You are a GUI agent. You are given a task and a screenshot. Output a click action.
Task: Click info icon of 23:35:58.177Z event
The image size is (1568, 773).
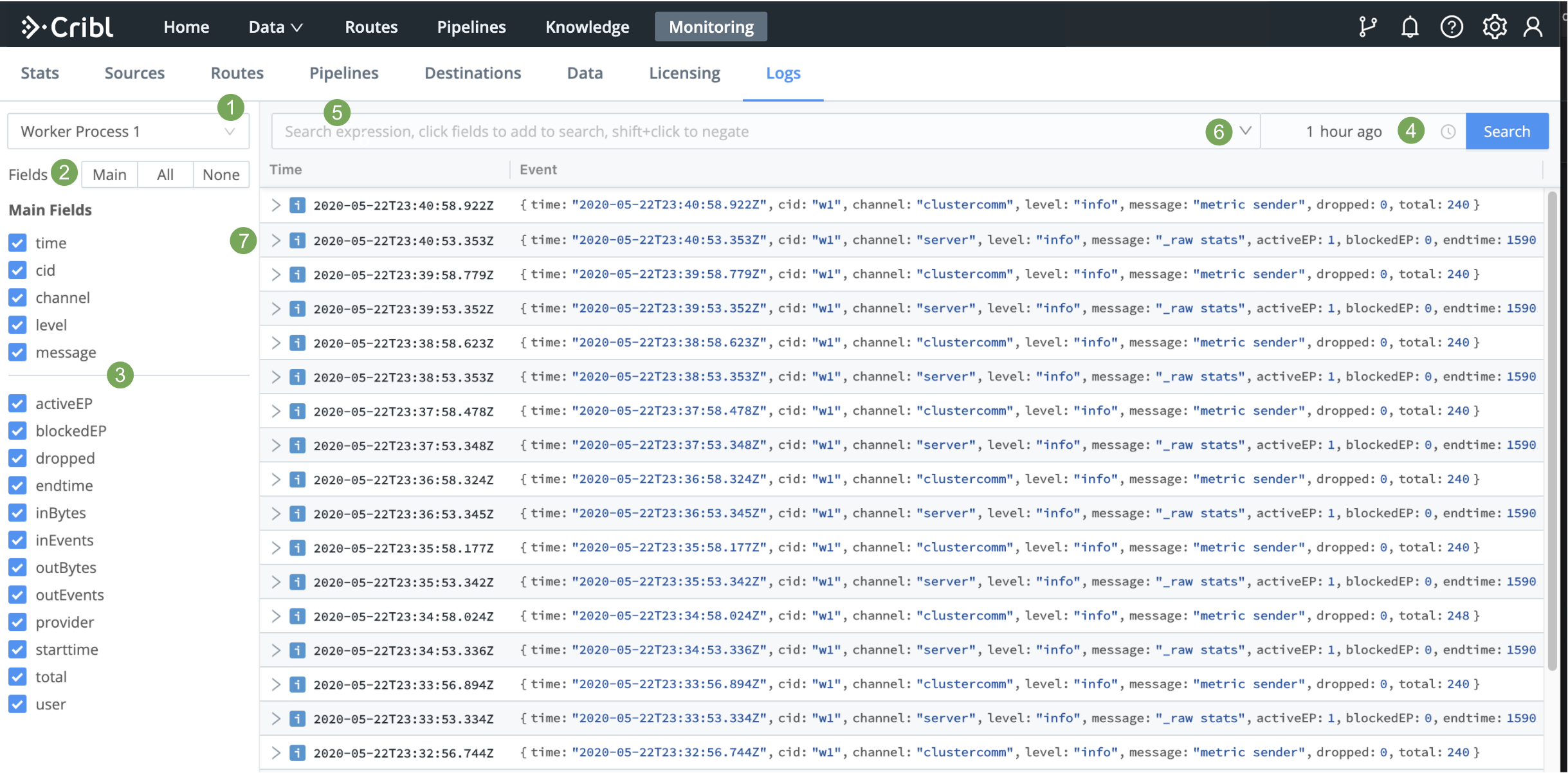click(x=297, y=548)
